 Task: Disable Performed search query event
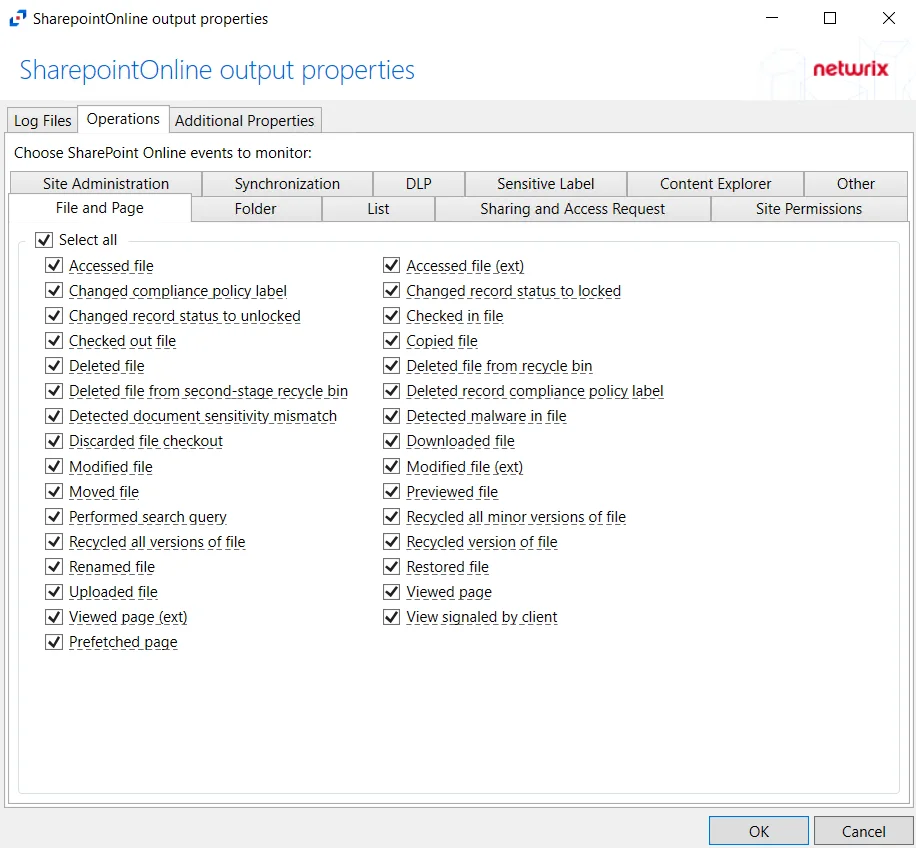point(54,517)
